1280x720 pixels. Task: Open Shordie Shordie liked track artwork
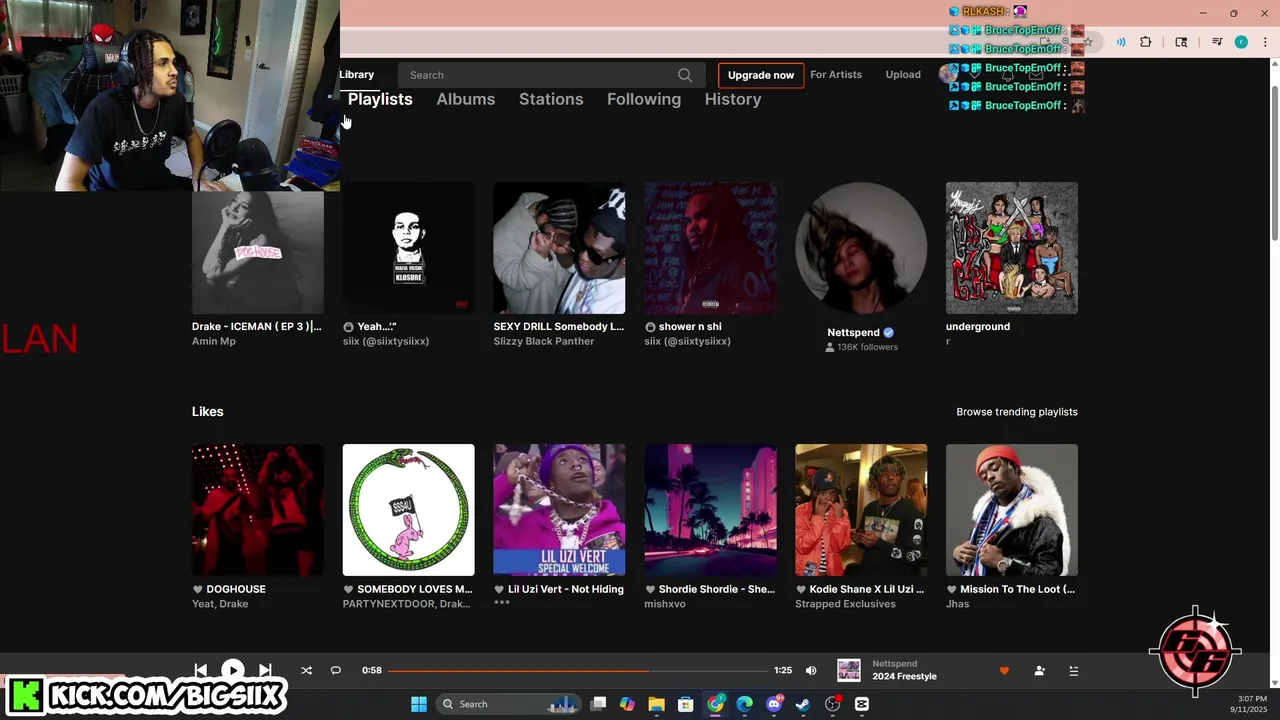tap(710, 510)
